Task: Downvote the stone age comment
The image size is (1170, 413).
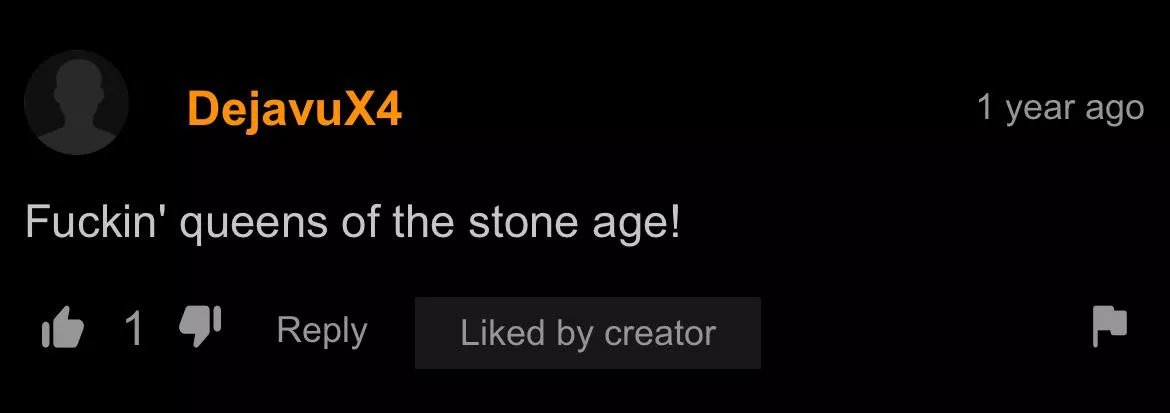Action: pos(201,326)
